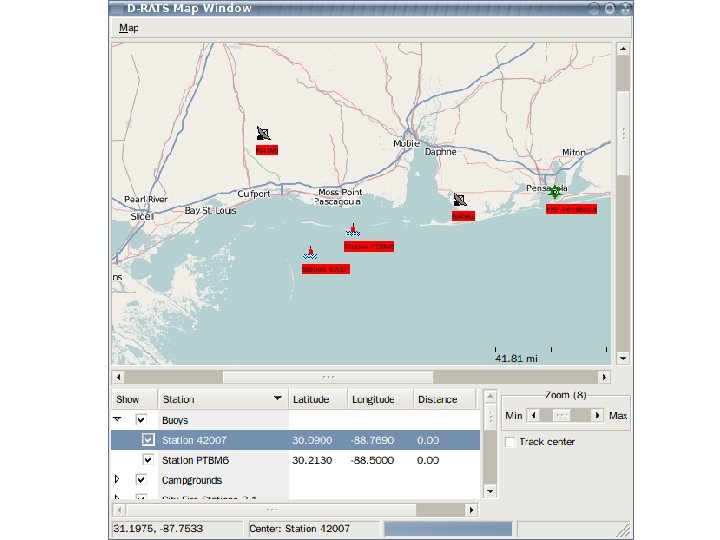Click the red Station PTBM6 map label
The height and width of the screenshot is (540, 720).
click(369, 247)
